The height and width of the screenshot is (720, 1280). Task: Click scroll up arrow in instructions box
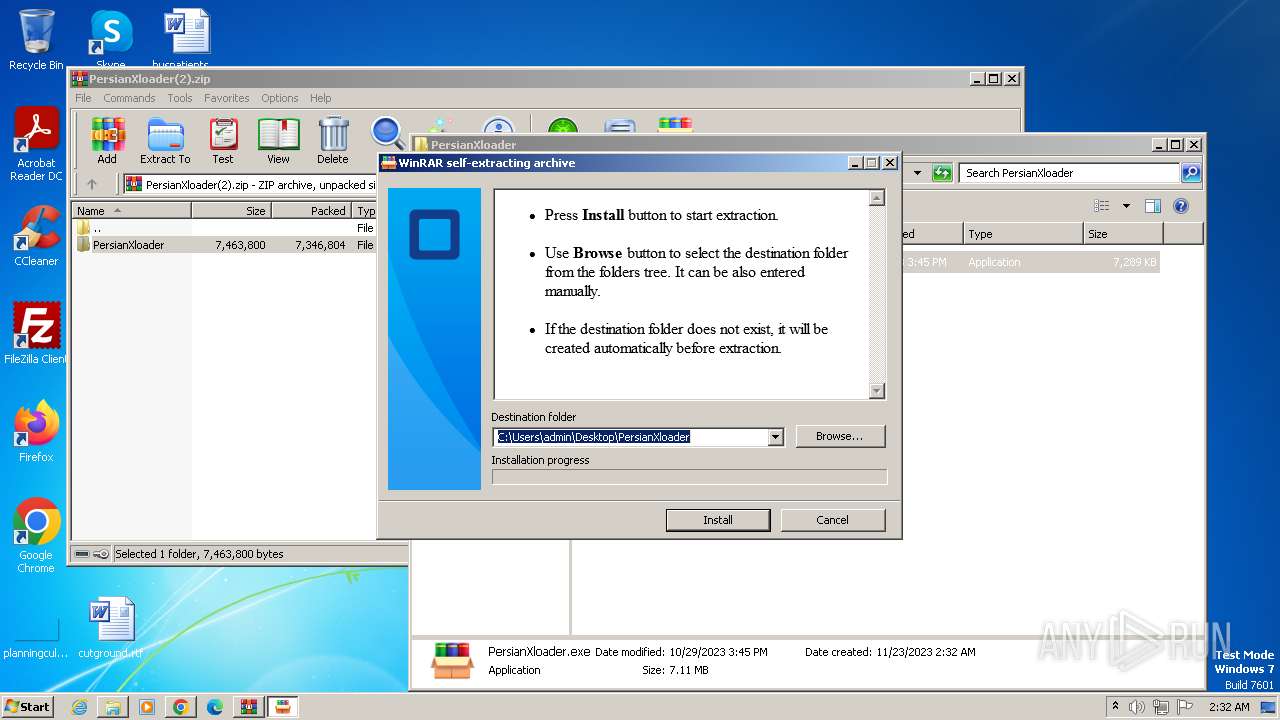point(877,198)
